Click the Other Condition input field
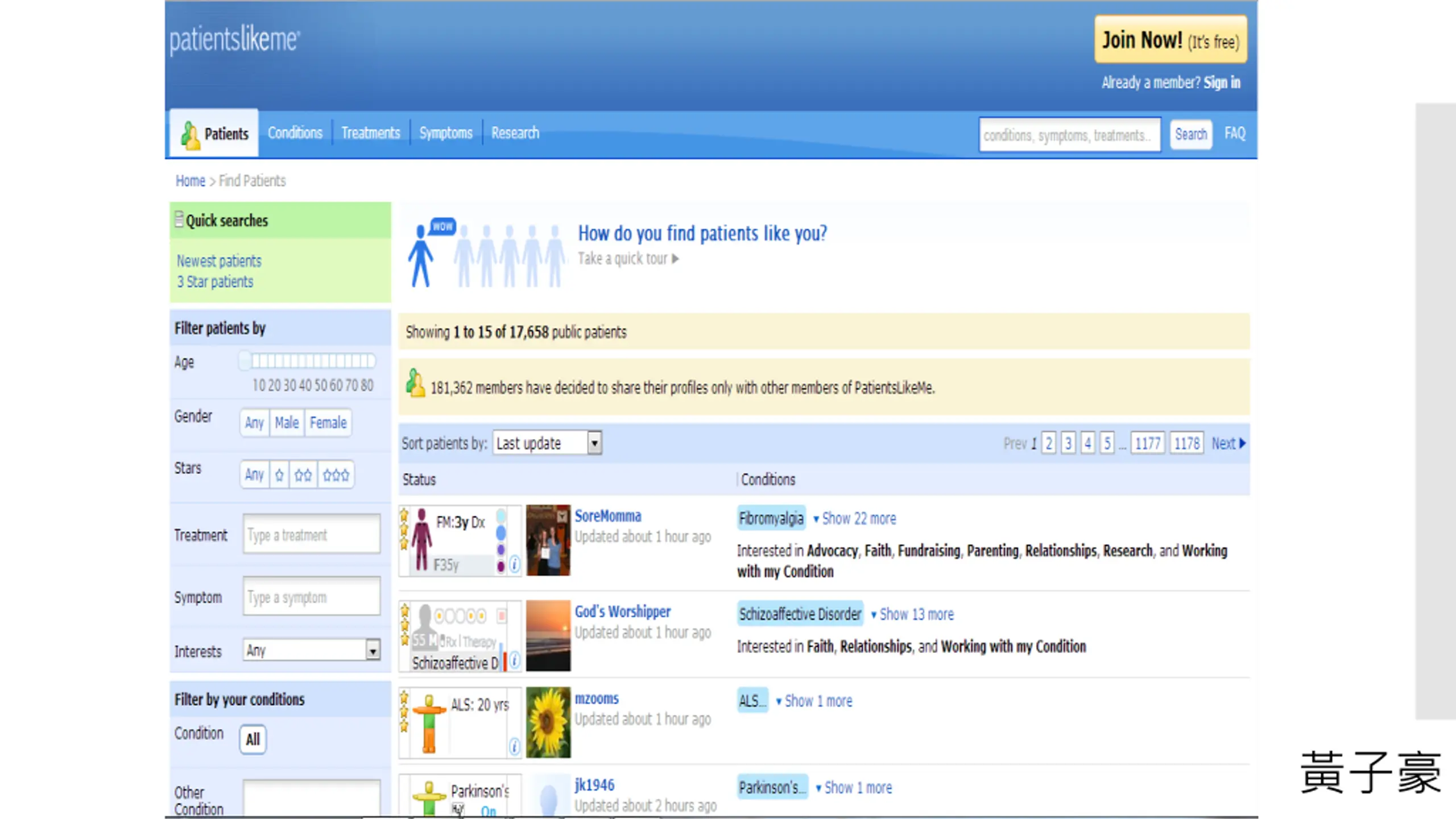The image size is (1456, 819). click(x=312, y=797)
